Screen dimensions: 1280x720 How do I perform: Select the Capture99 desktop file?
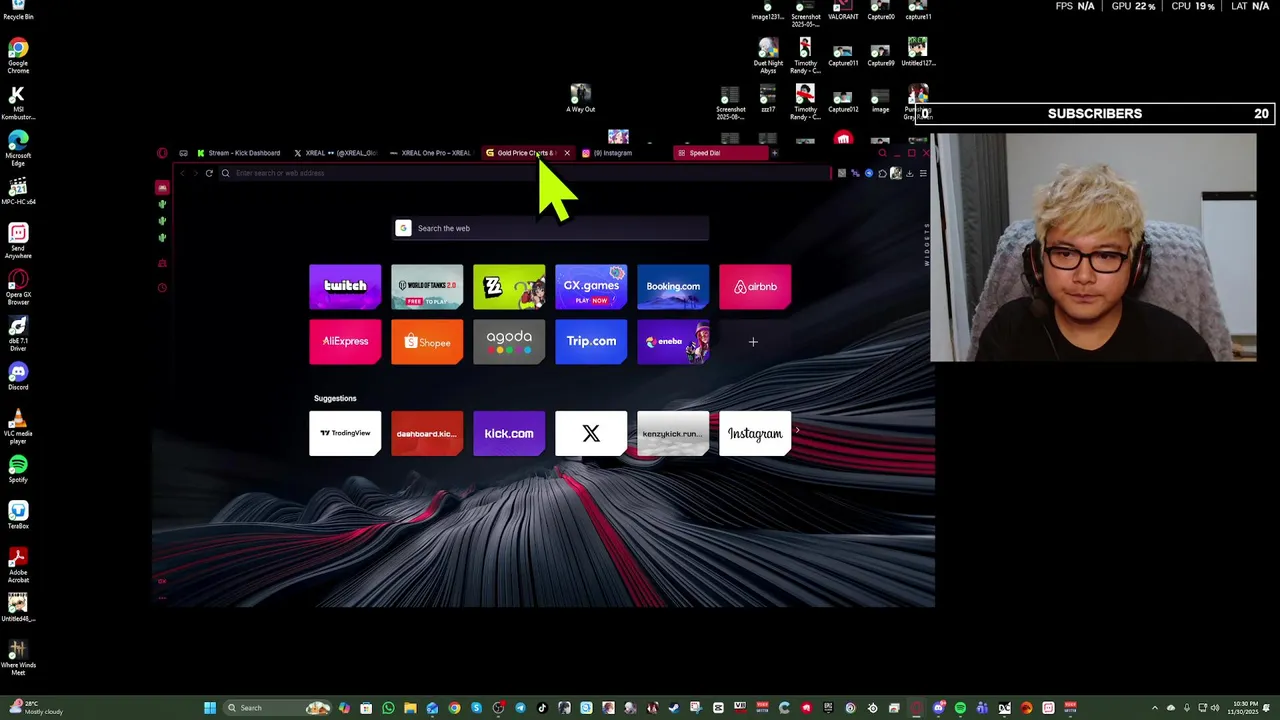pyautogui.click(x=881, y=55)
